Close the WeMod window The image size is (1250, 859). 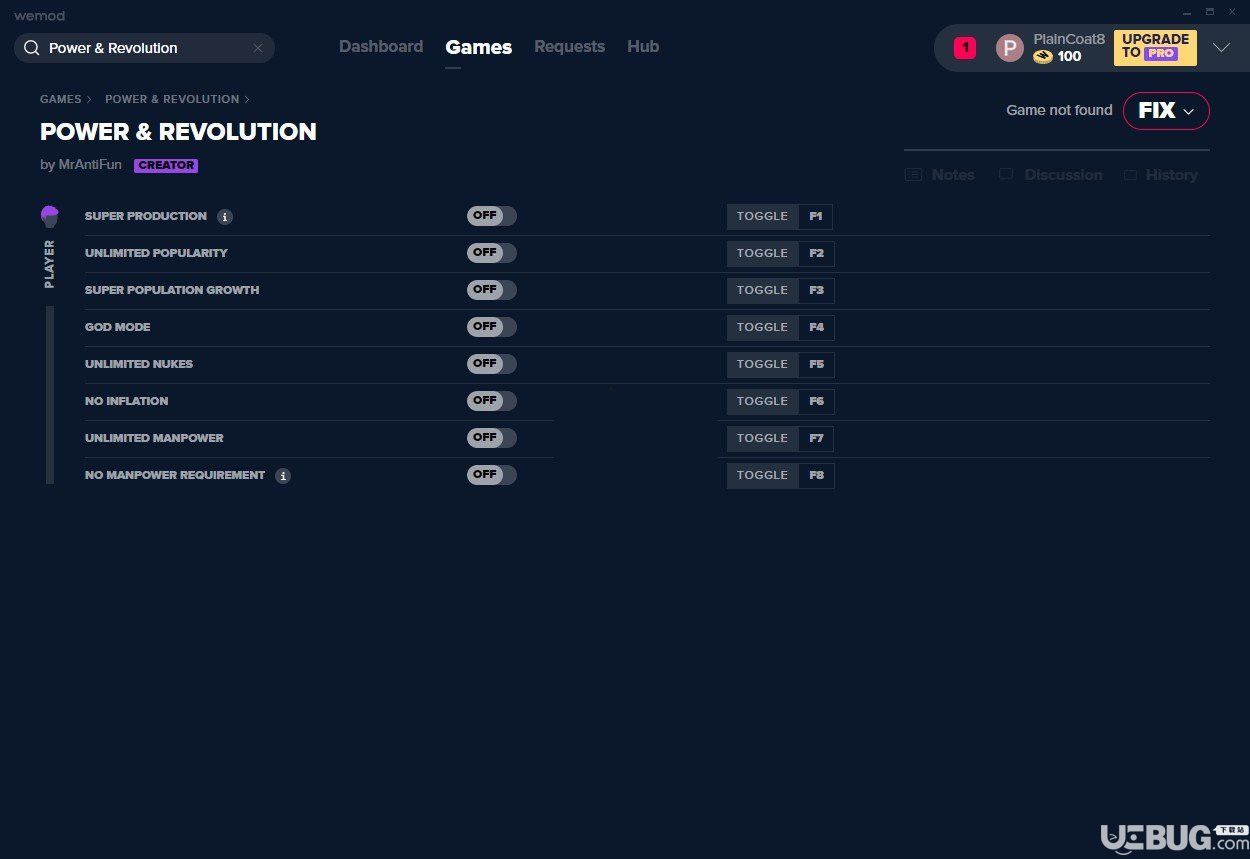(x=1232, y=12)
